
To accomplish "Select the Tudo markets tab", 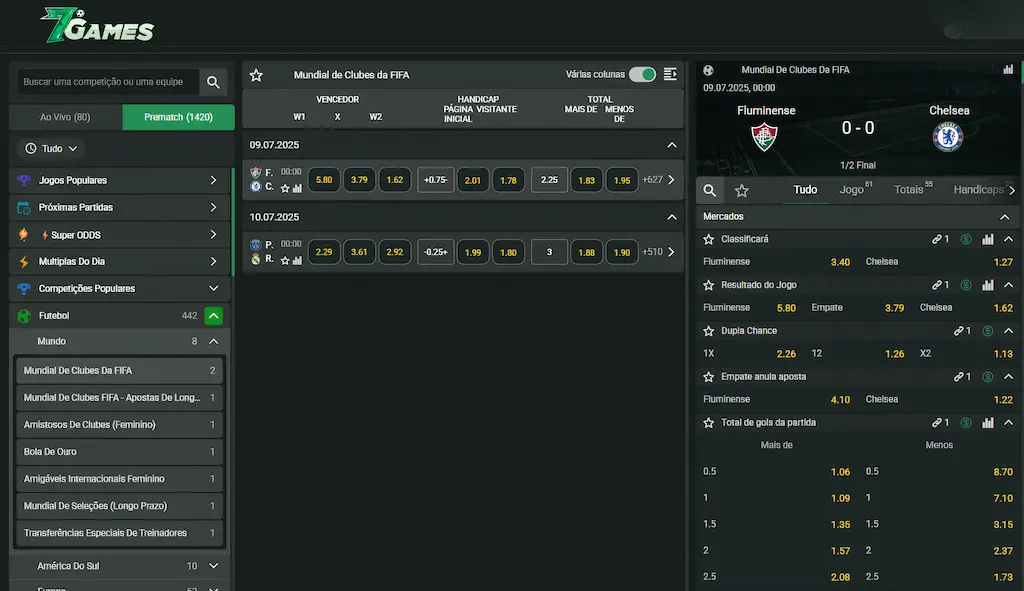I will [x=805, y=190].
